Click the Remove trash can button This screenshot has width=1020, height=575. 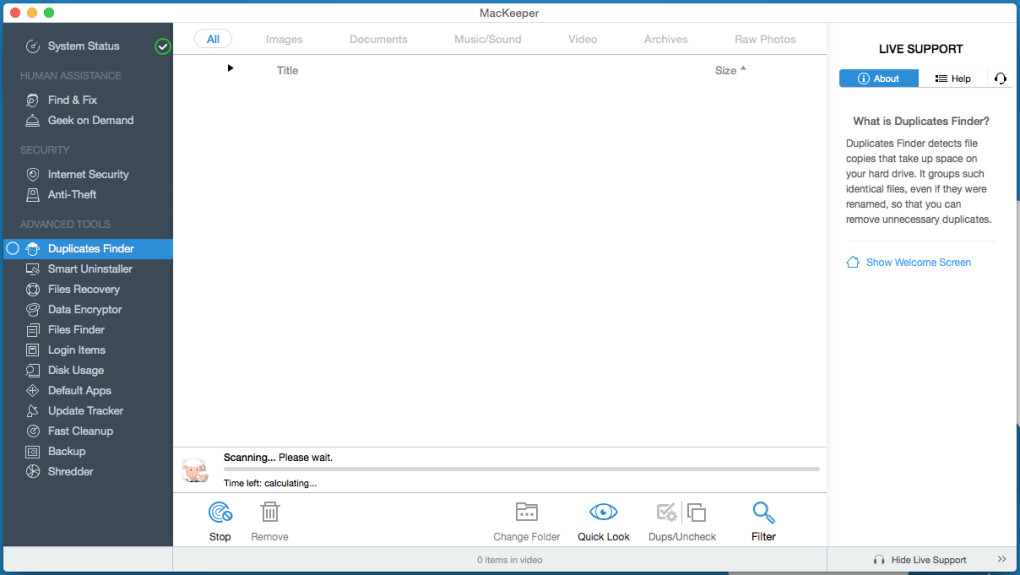[x=269, y=521]
